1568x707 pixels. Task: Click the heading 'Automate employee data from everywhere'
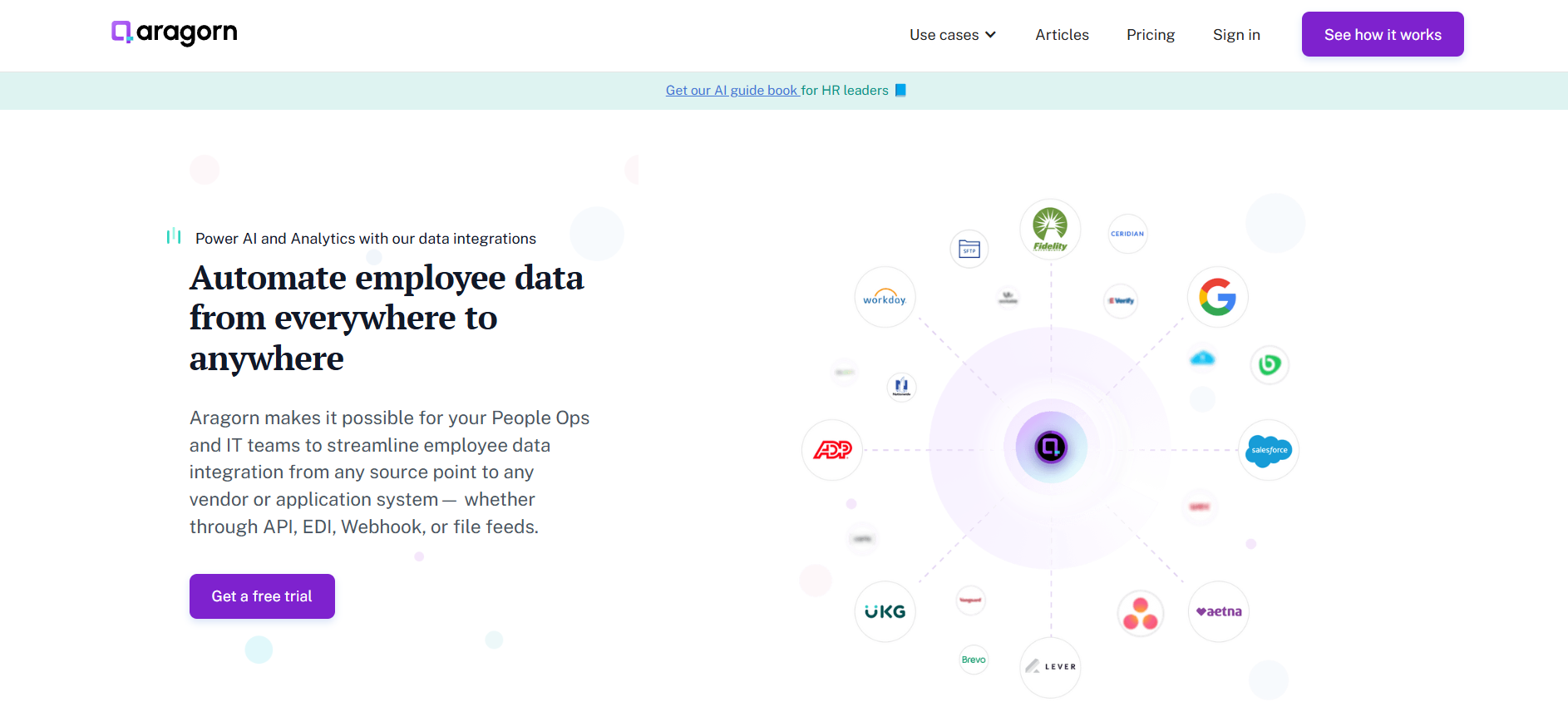[387, 318]
